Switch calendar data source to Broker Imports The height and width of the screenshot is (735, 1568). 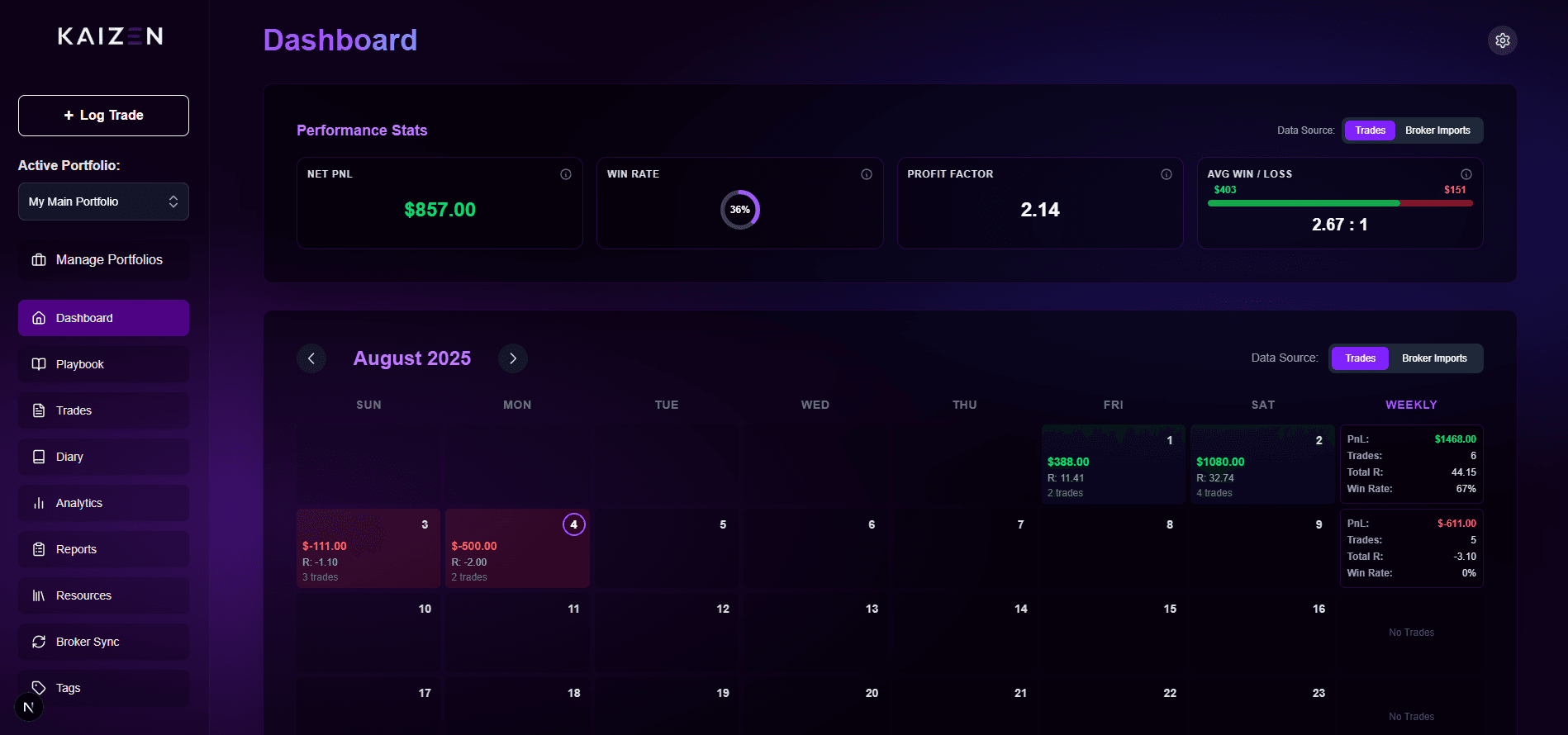click(x=1433, y=358)
